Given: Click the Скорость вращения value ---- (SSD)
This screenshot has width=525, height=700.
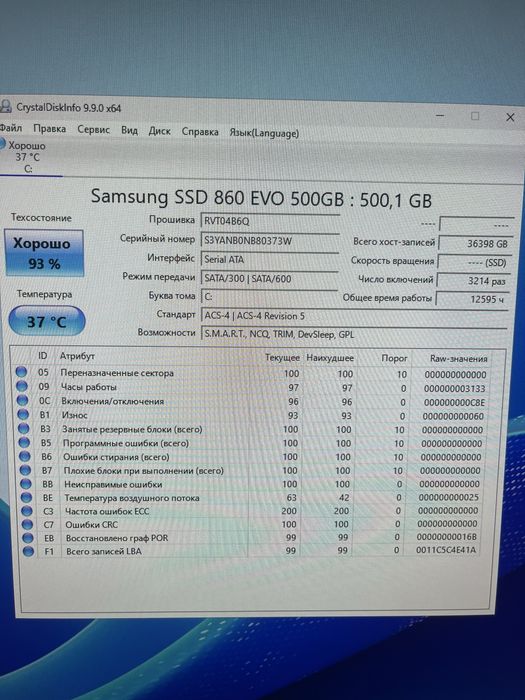Looking at the screenshot, I should (x=474, y=262).
